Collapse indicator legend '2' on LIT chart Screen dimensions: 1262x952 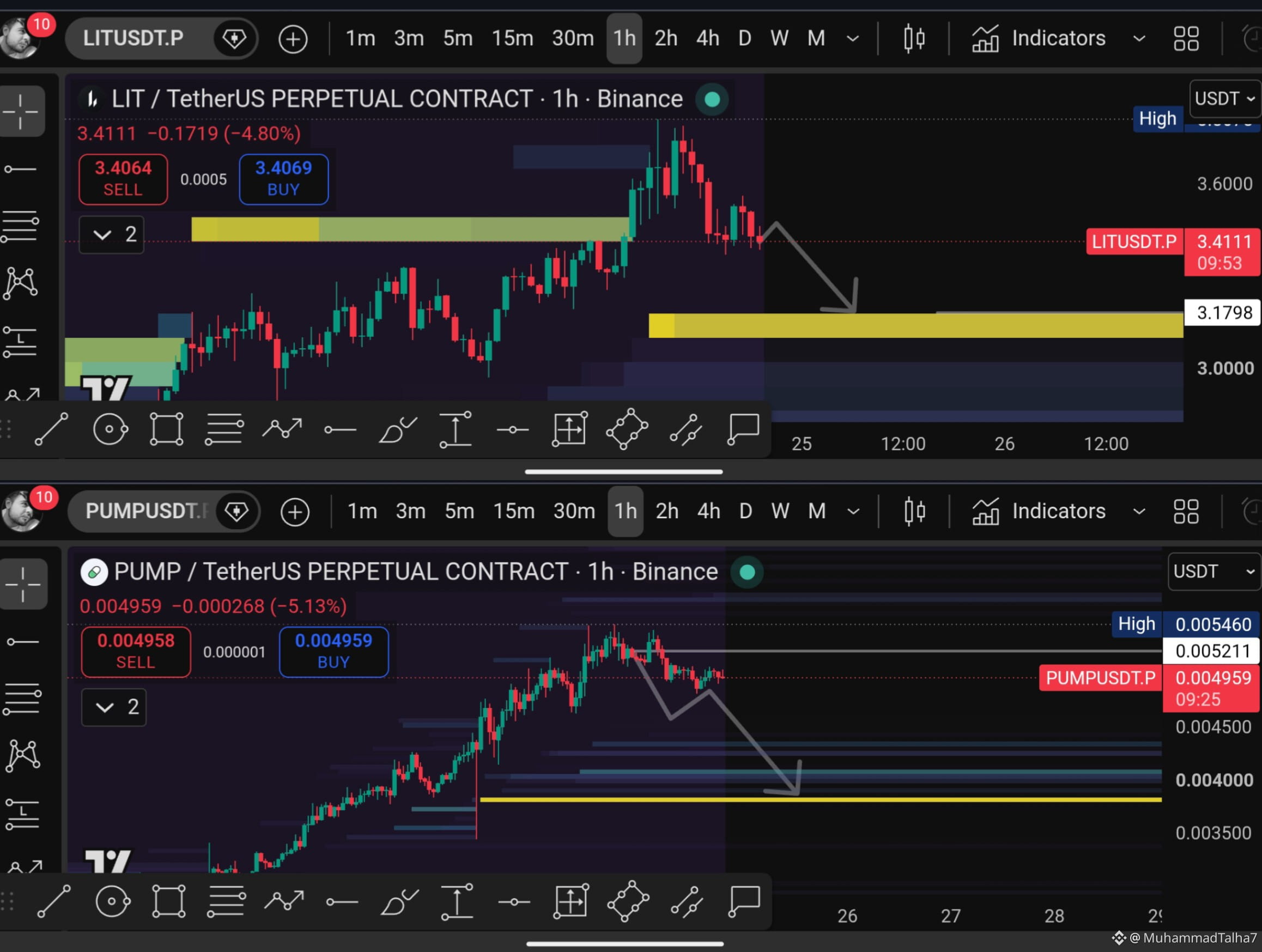click(x=112, y=234)
